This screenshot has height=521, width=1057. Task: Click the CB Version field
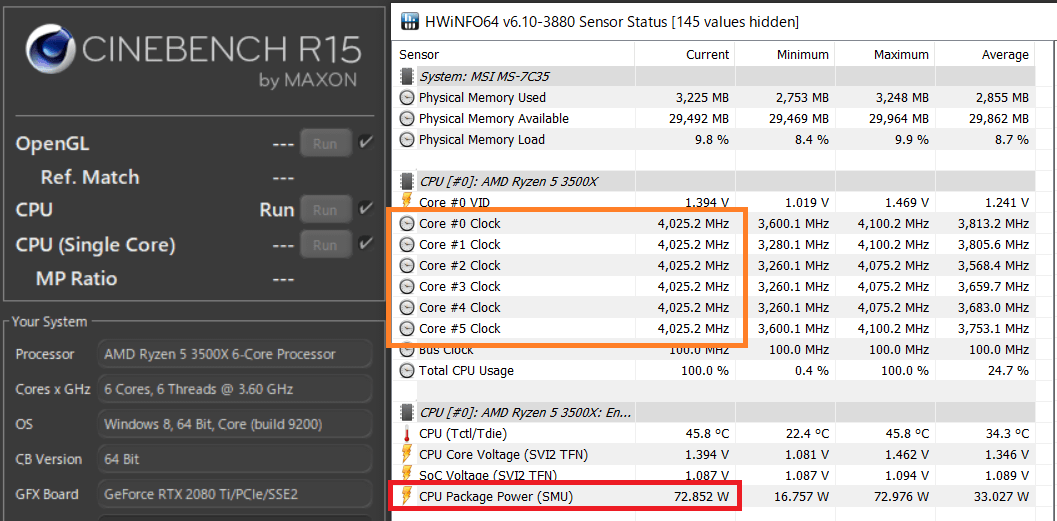tap(235, 459)
